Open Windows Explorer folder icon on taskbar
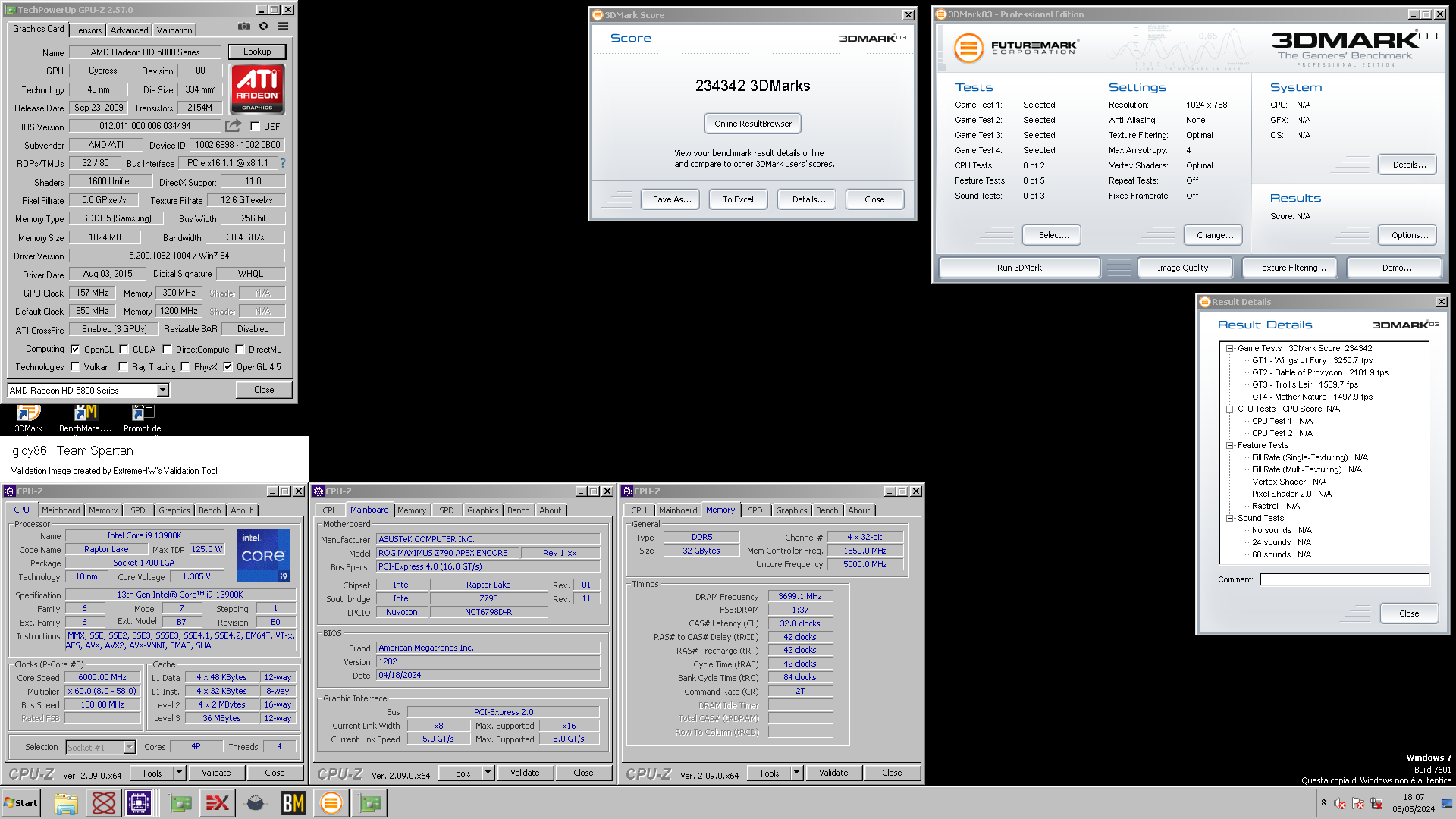This screenshot has height=819, width=1456. pyautogui.click(x=66, y=803)
